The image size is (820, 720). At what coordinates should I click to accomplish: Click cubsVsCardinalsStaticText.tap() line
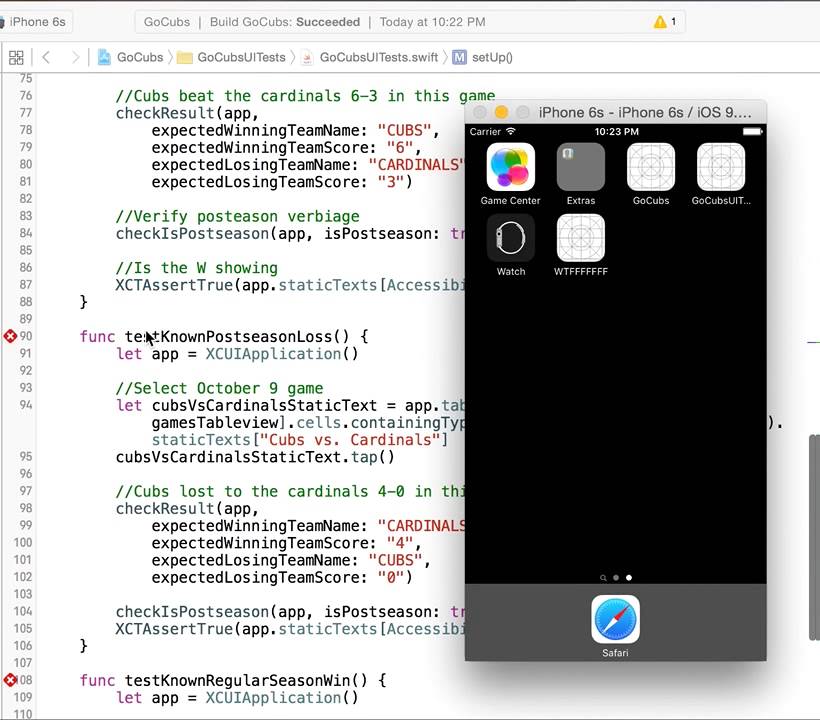point(255,457)
